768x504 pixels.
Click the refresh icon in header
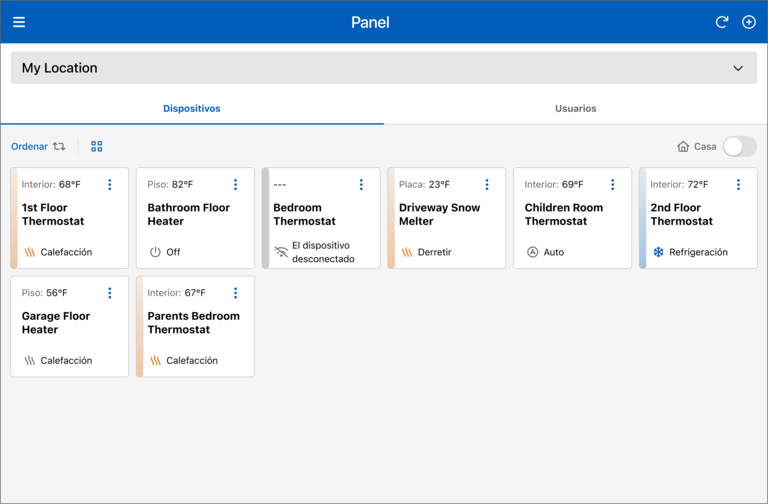pos(722,22)
